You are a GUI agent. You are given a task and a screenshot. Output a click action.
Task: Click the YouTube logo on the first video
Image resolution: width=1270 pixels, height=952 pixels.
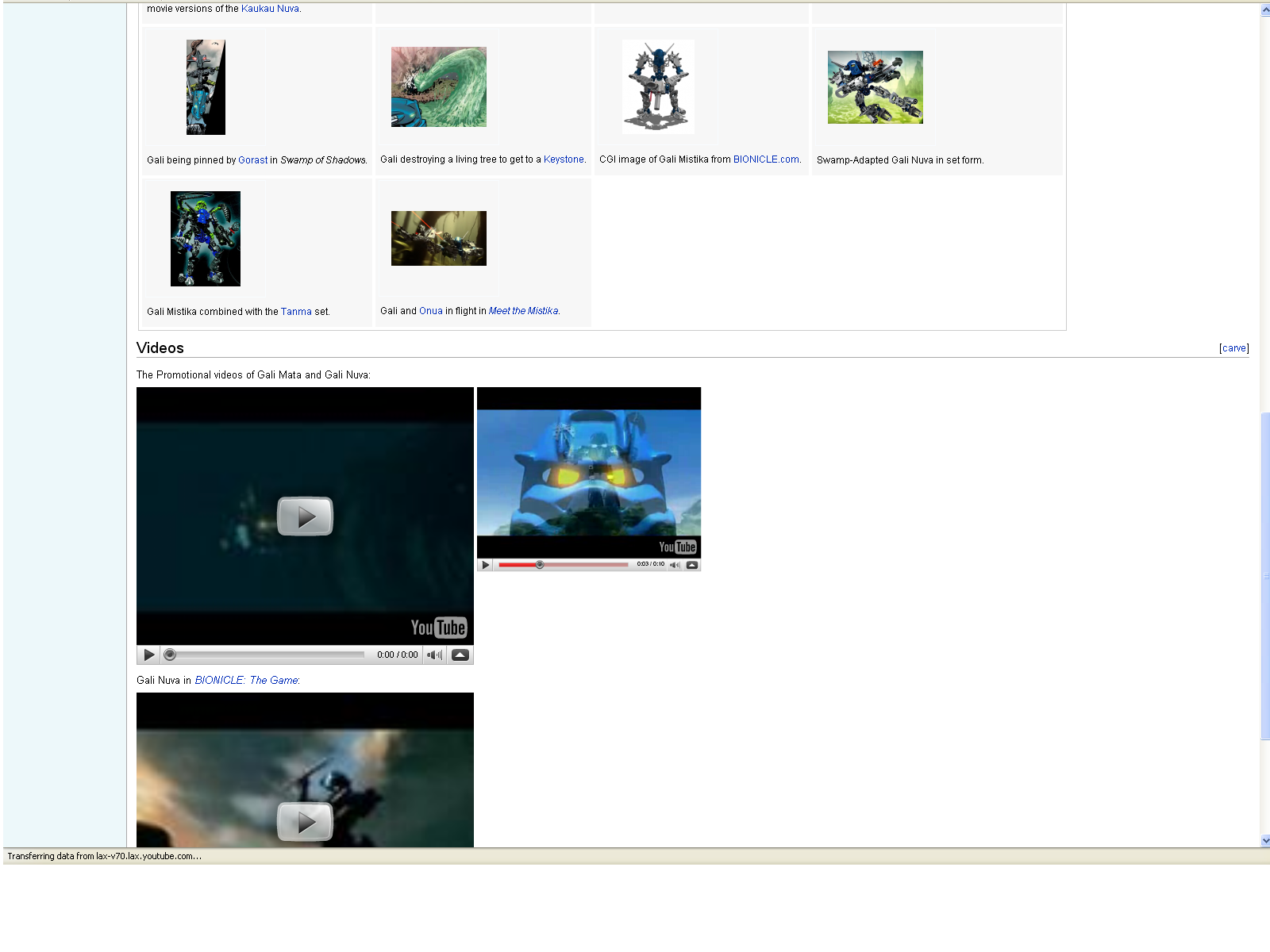click(438, 628)
